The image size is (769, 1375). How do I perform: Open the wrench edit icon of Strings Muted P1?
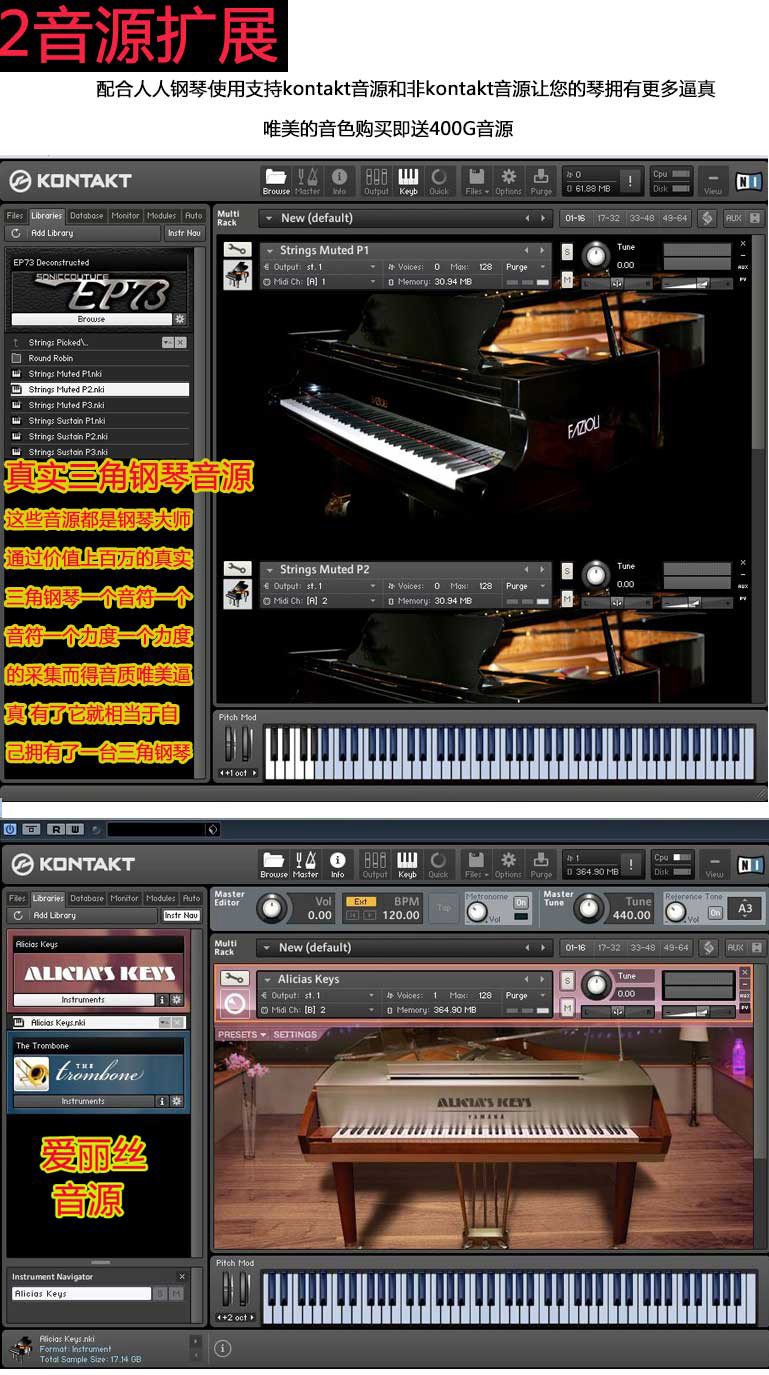[x=237, y=250]
